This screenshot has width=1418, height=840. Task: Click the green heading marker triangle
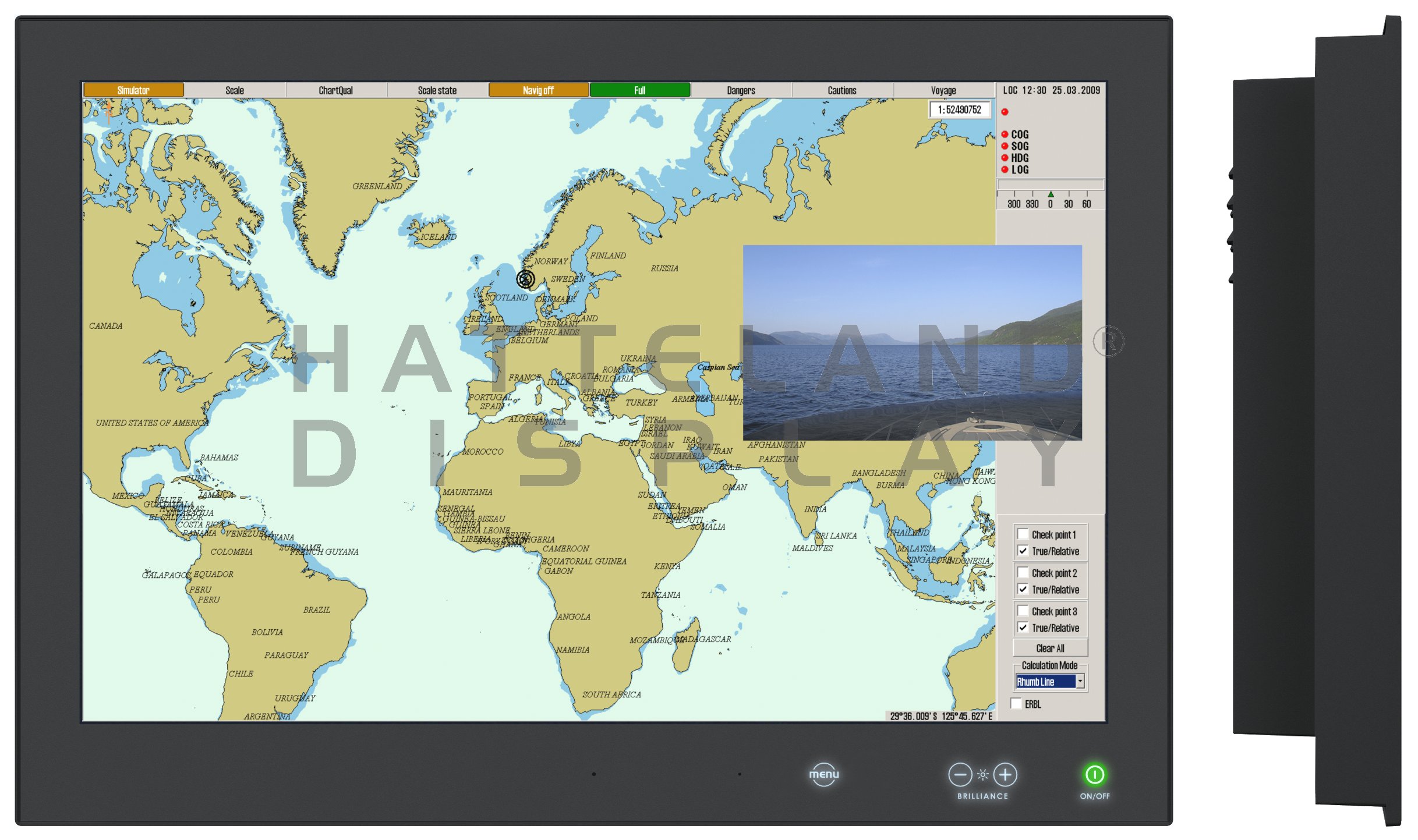coord(1051,194)
